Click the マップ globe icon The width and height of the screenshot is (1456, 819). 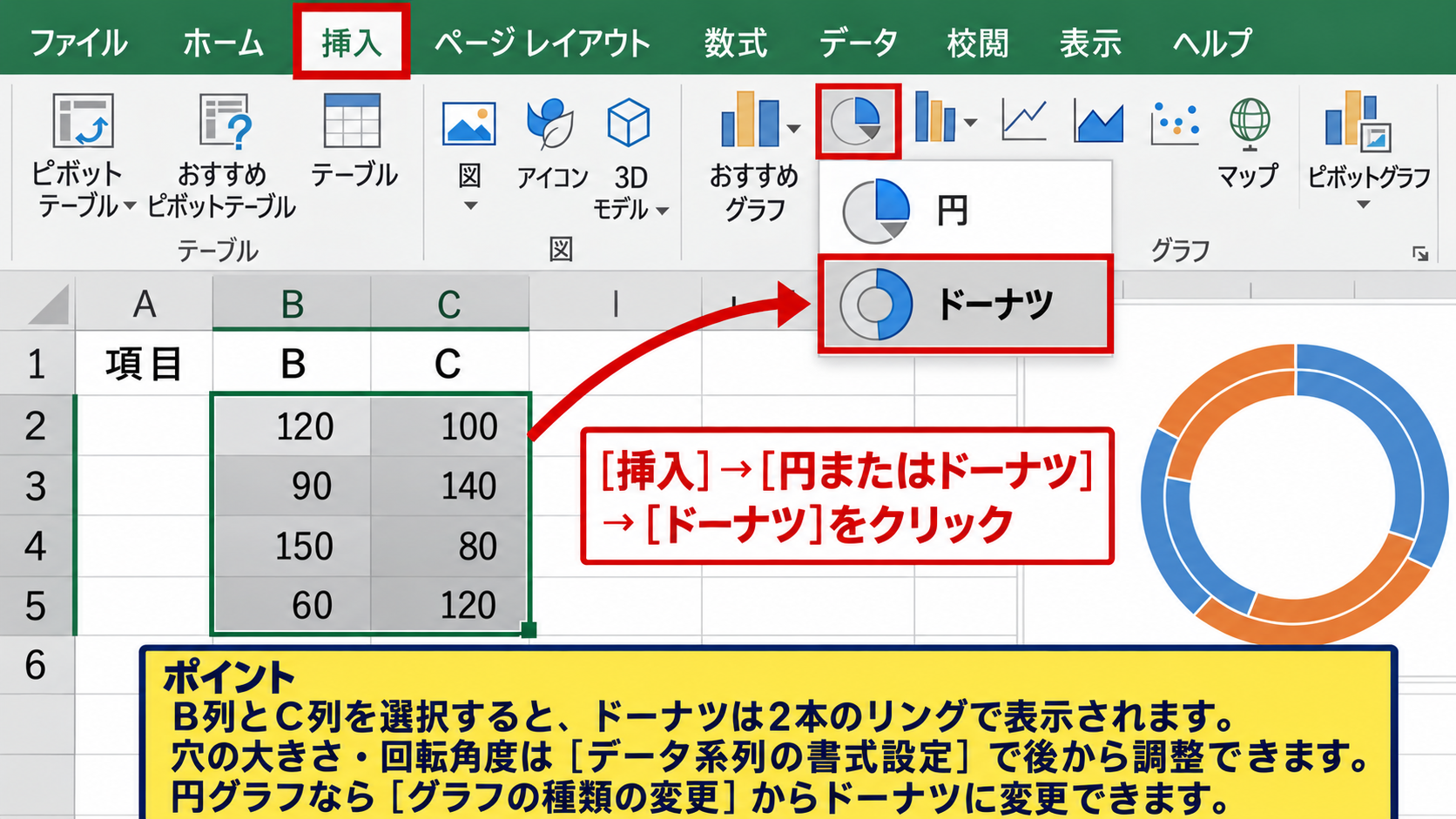(1250, 122)
